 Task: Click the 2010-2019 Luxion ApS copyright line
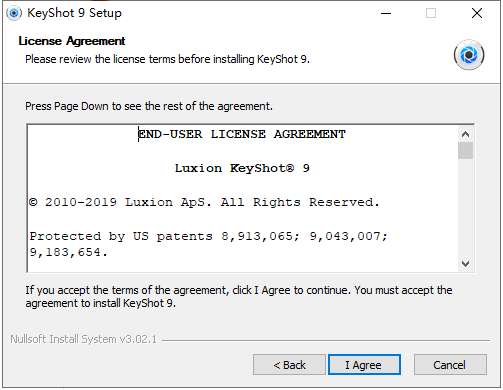tap(204, 202)
